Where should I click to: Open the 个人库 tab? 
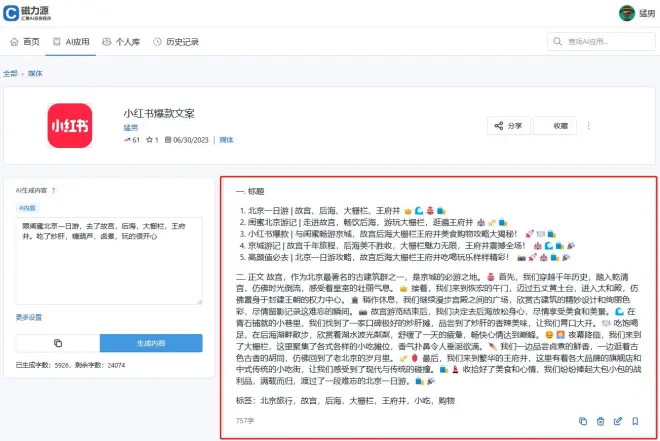(121, 43)
